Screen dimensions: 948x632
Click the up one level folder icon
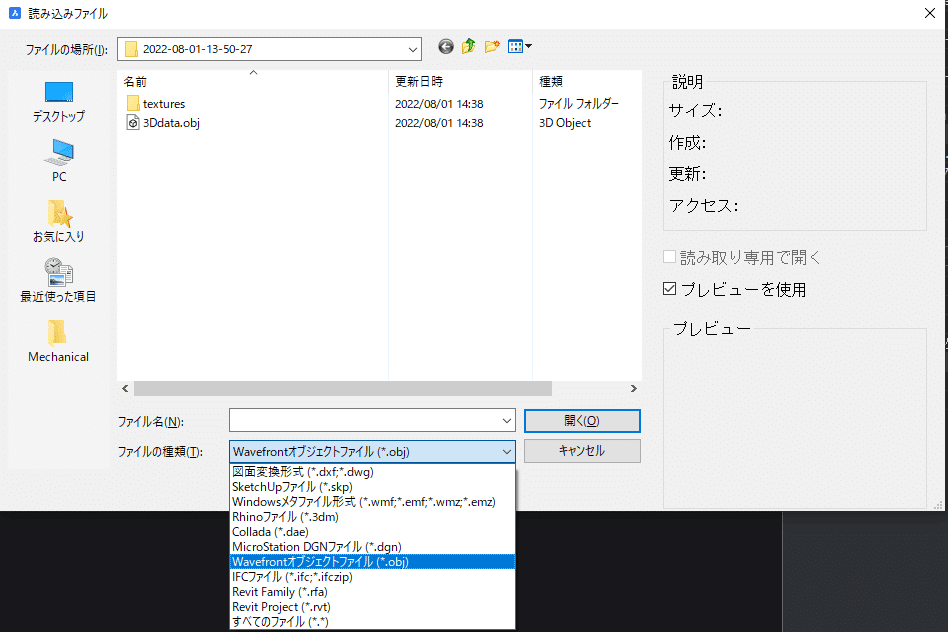(469, 46)
